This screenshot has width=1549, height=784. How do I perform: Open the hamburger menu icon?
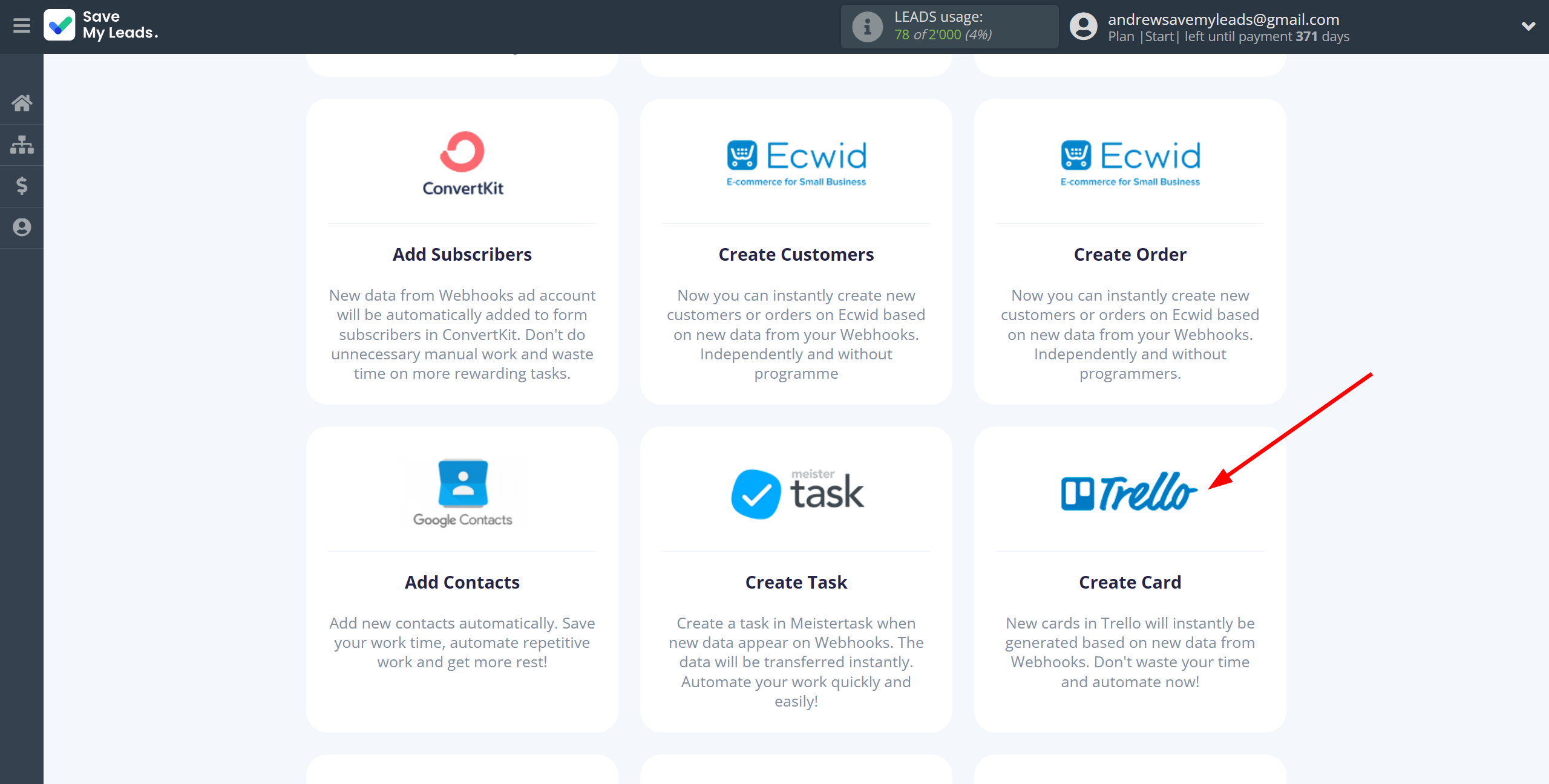click(x=22, y=25)
